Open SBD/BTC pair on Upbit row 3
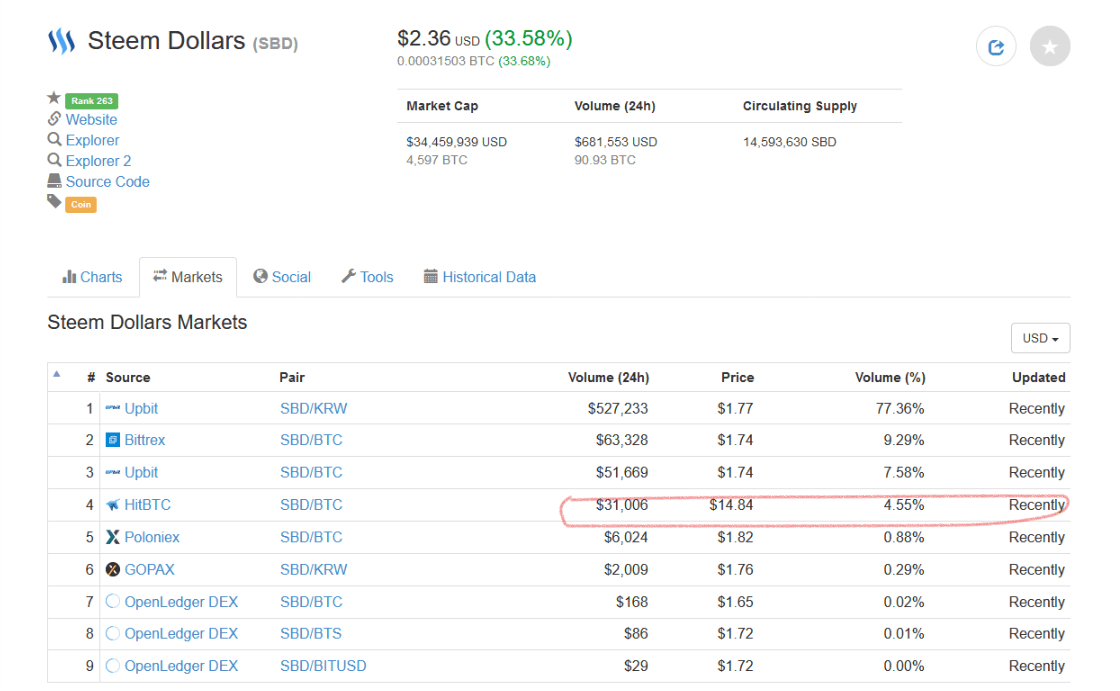Viewport: 1120px width, 691px height. (311, 472)
